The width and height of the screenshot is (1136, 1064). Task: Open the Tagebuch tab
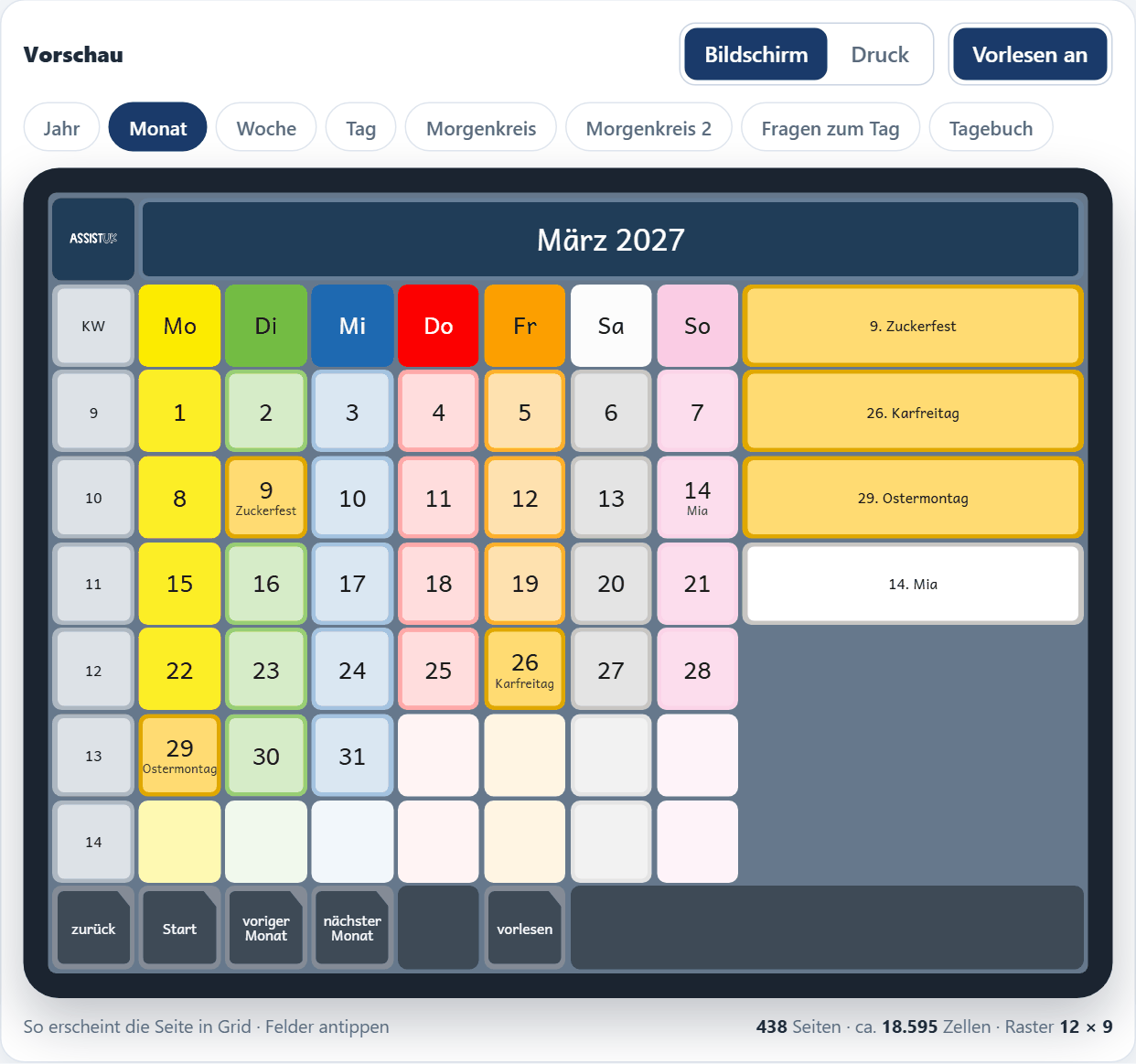click(991, 128)
